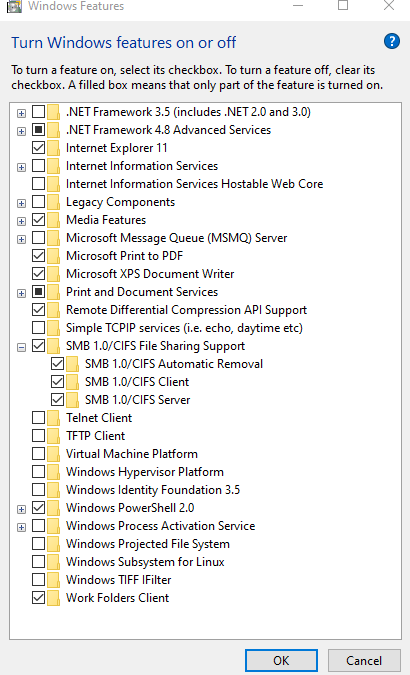Select the Internet Explorer 11 folder icon
The image size is (410, 675).
tap(53, 148)
